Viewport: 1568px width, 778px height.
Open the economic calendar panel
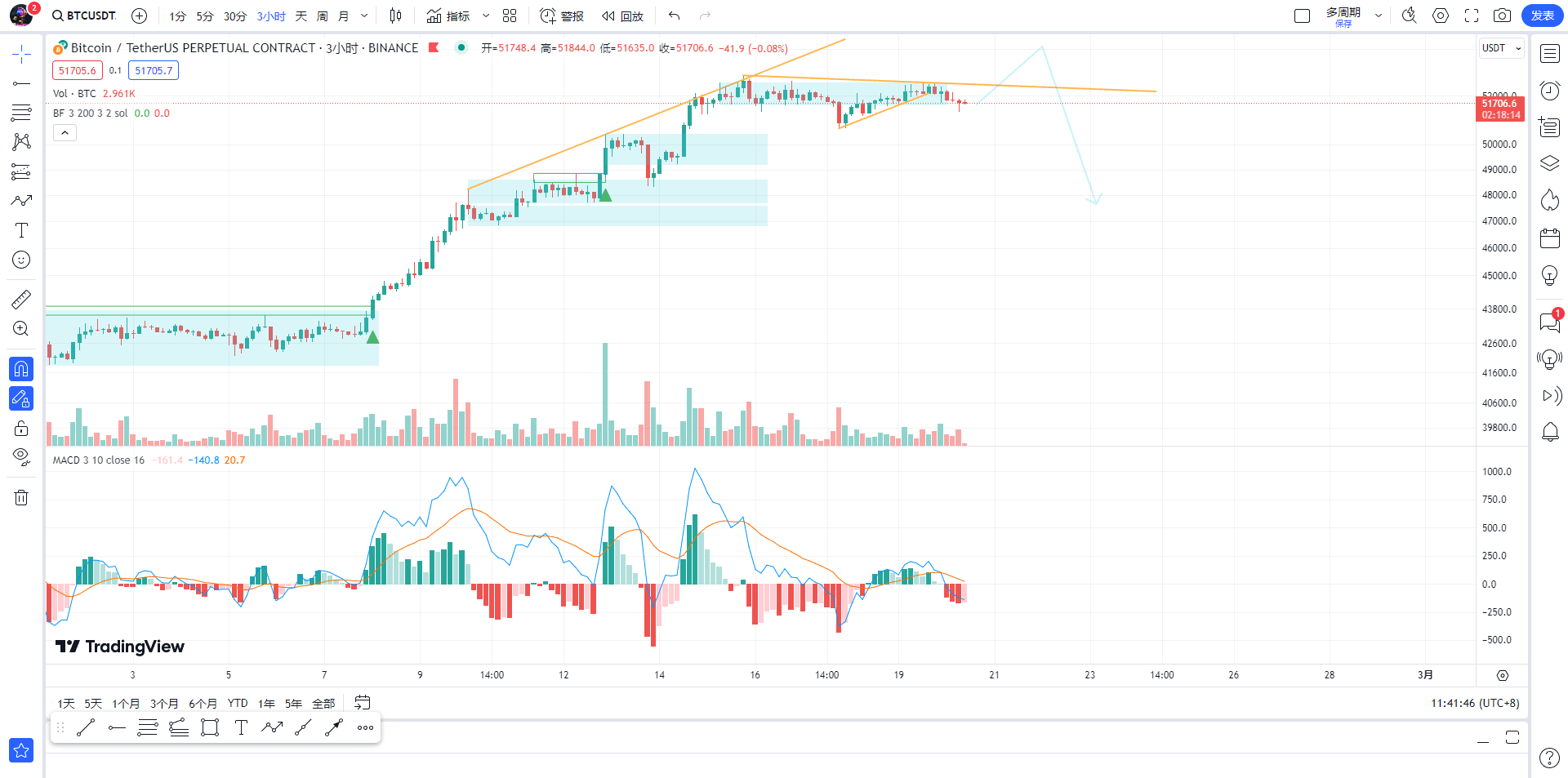(1550, 238)
